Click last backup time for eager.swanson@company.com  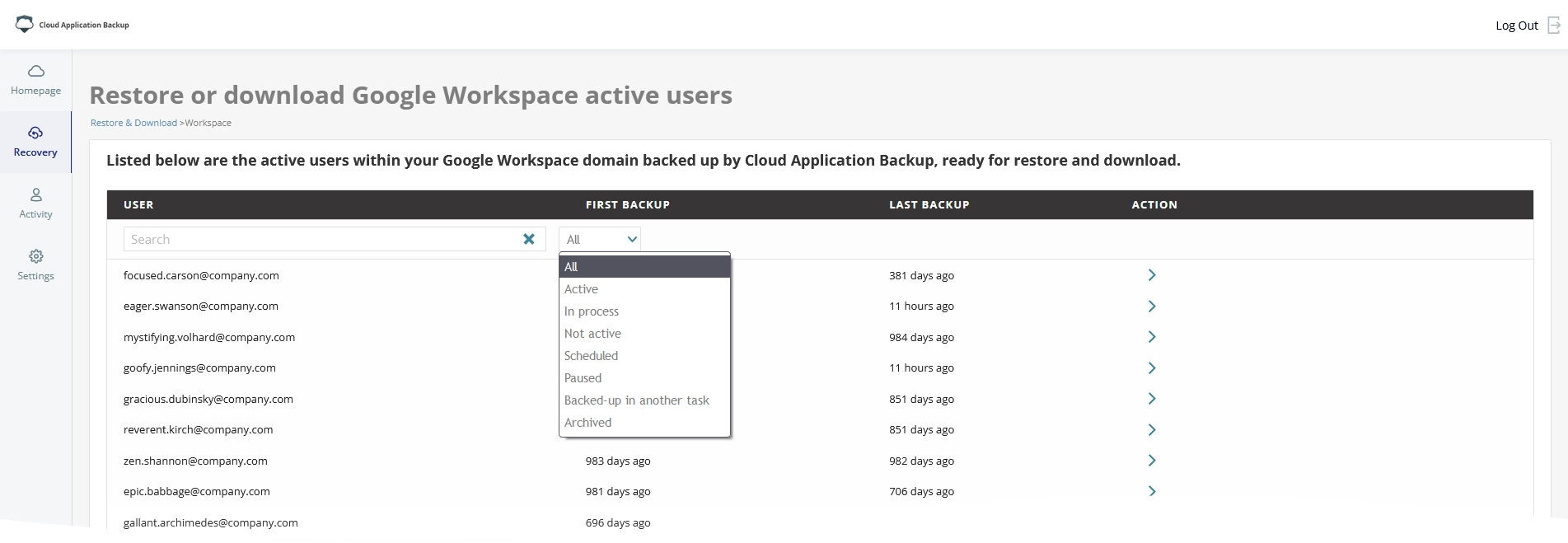[x=922, y=307]
